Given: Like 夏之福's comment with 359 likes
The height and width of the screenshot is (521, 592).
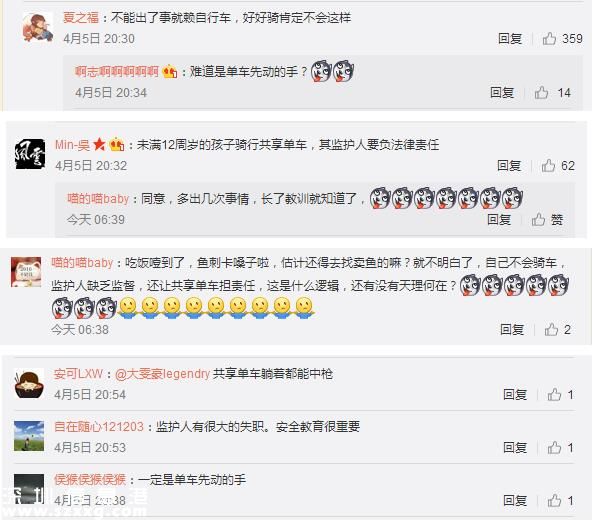Looking at the screenshot, I should (549, 39).
